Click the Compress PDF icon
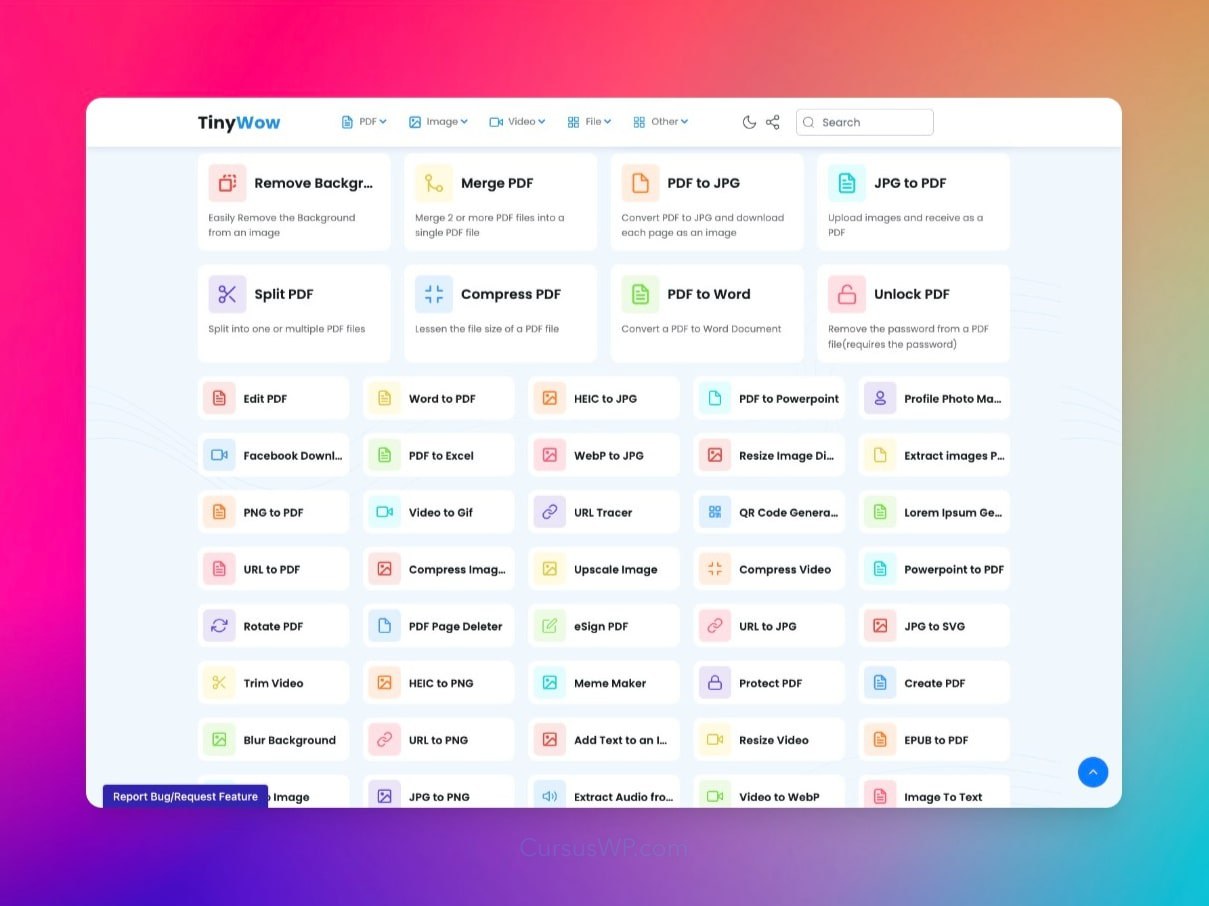 (434, 294)
